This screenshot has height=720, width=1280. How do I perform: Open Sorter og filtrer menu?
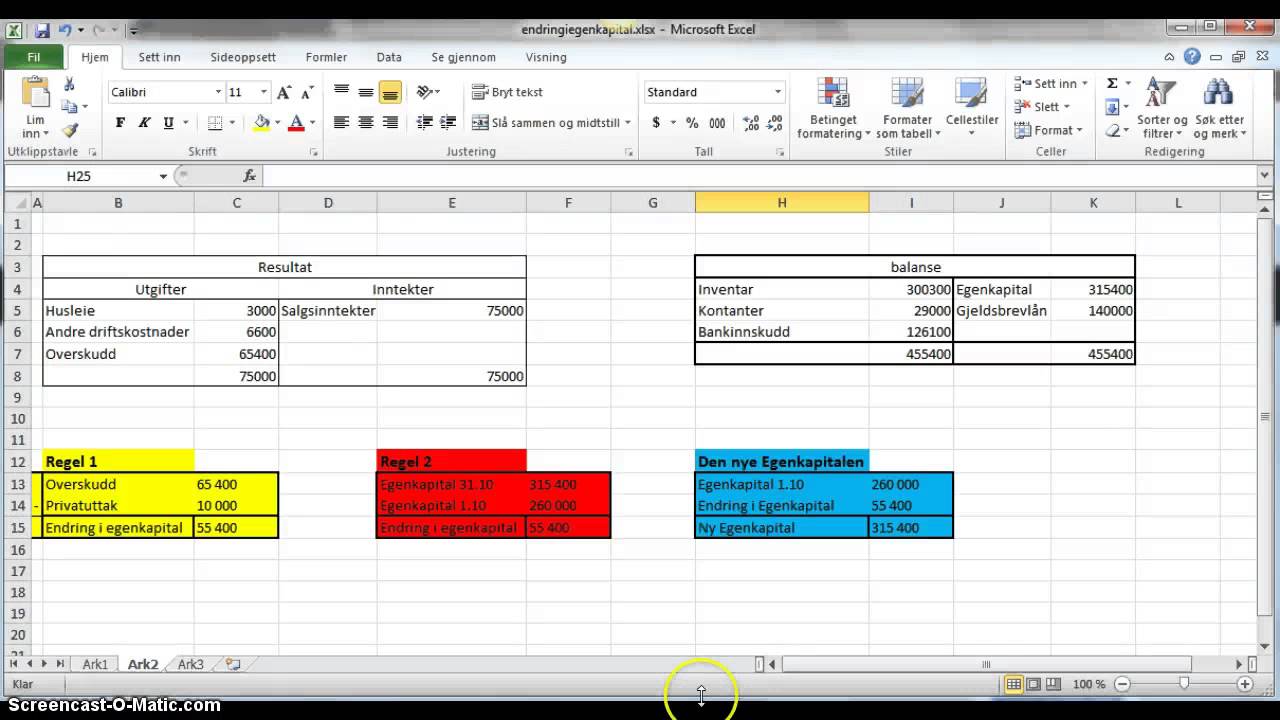click(1162, 108)
